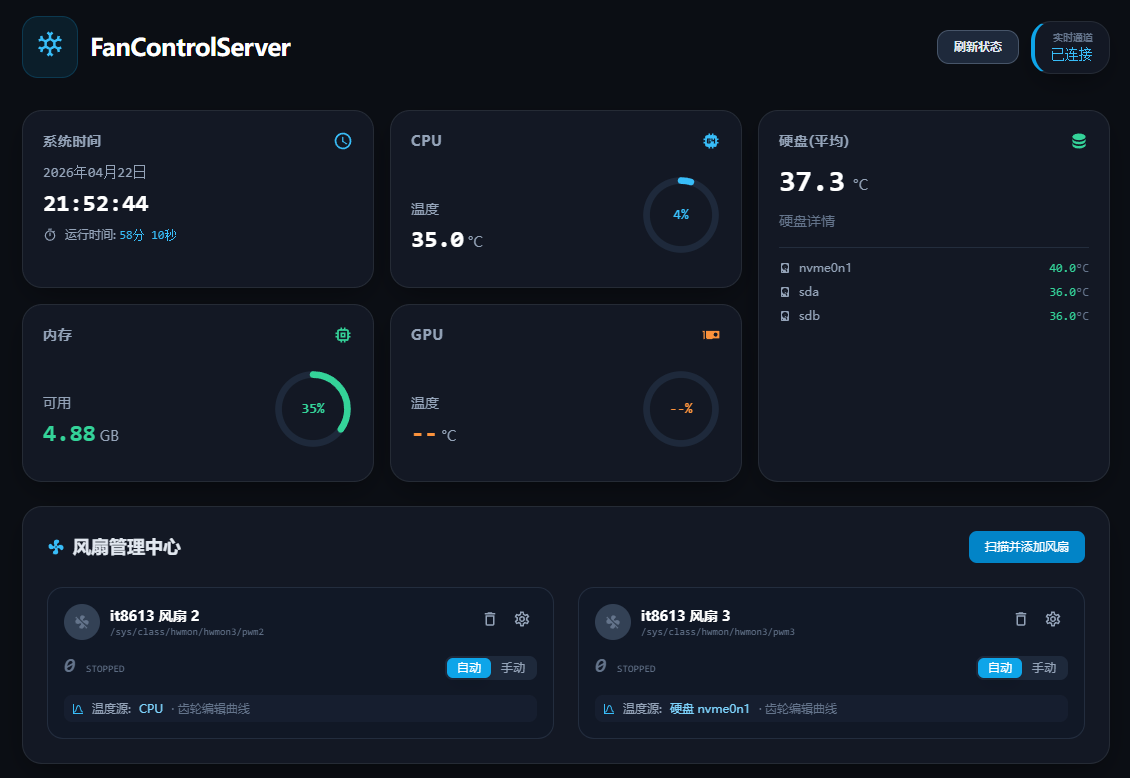The image size is (1130, 778).
Task: Click the uptime value 58分 10秒
Action: coord(148,235)
